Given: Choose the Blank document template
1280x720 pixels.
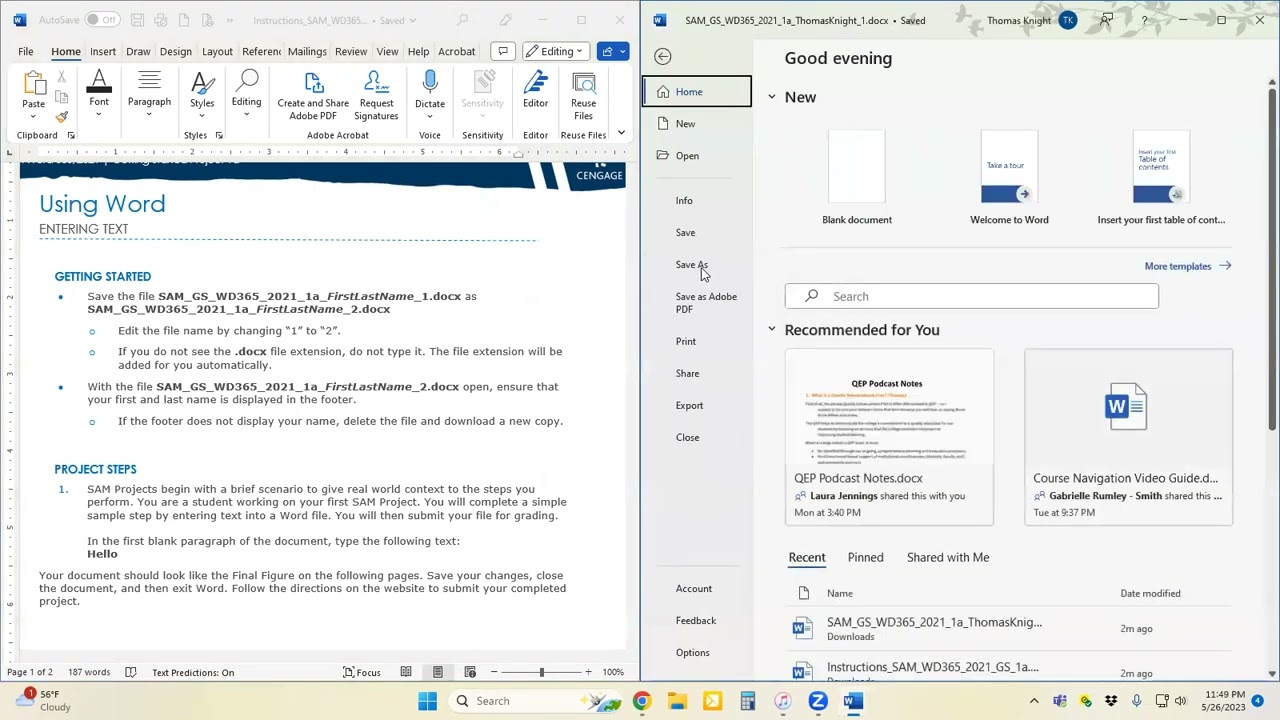Looking at the screenshot, I should point(857,177).
